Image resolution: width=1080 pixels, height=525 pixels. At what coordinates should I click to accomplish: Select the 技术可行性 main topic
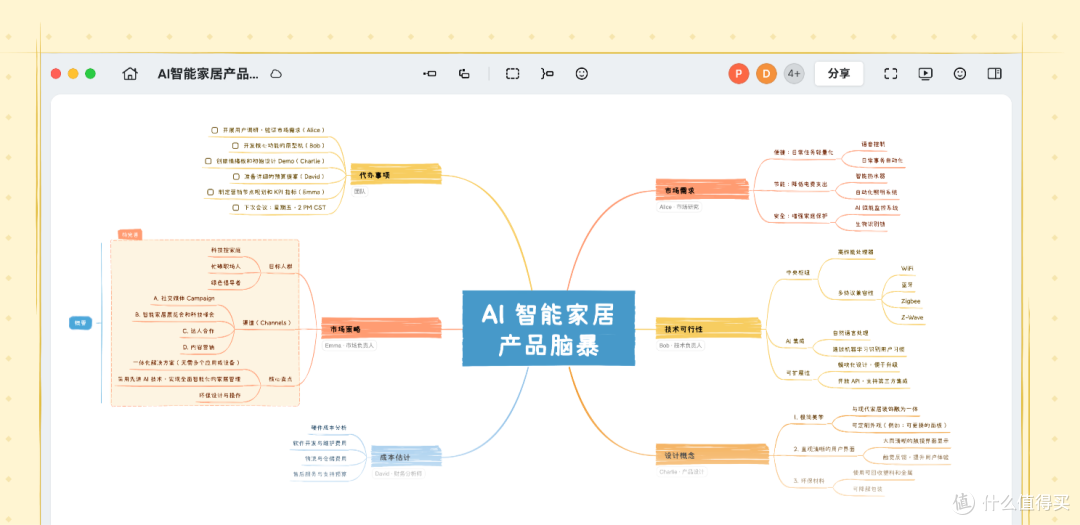tap(709, 329)
